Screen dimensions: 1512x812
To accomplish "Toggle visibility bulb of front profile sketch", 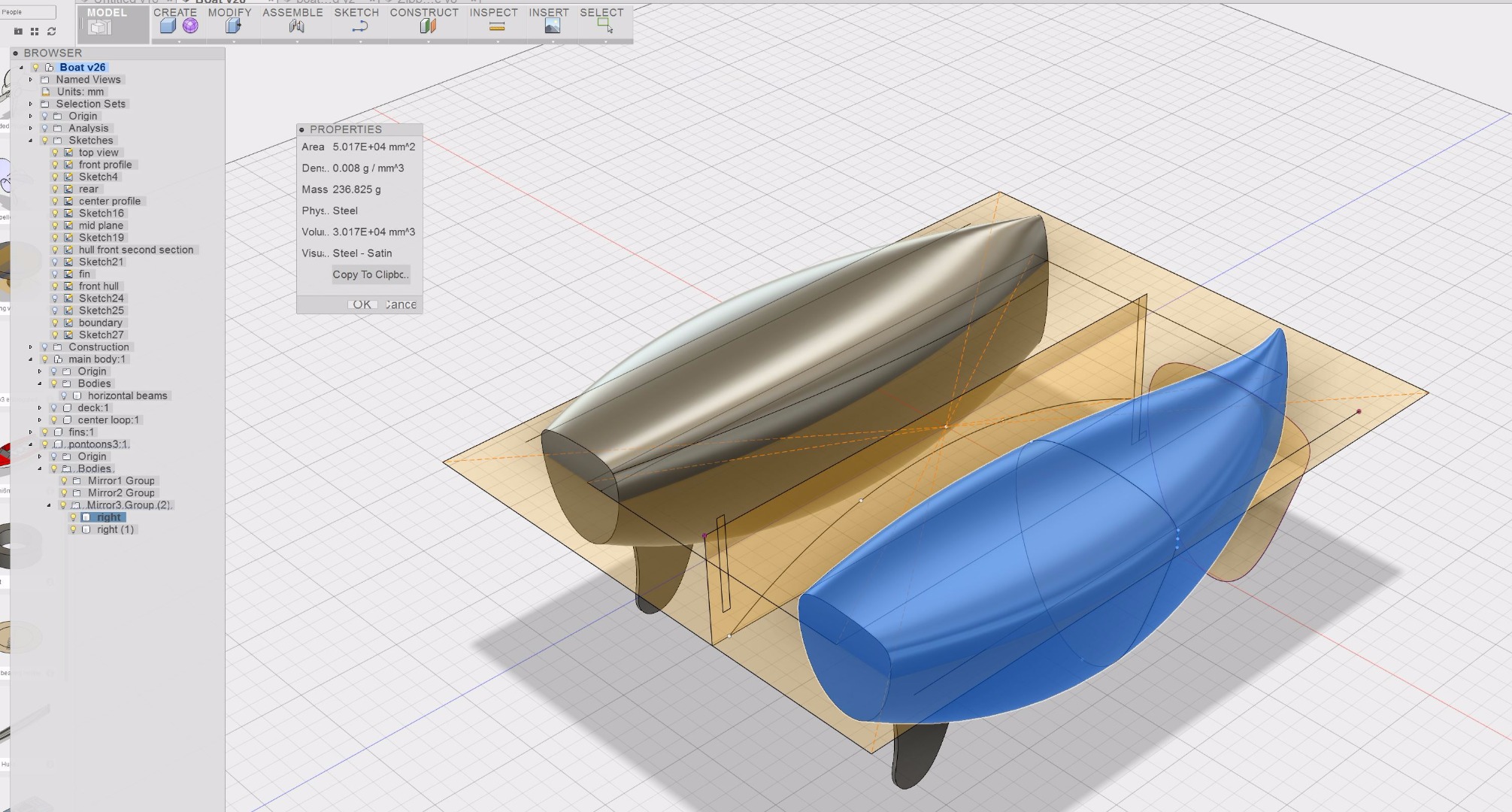I will [55, 165].
